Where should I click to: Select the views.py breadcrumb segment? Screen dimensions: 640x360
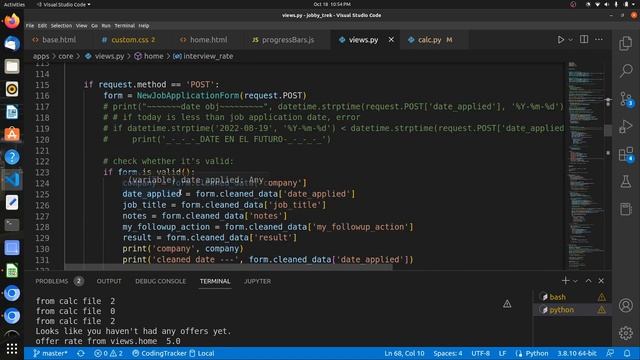point(104,56)
